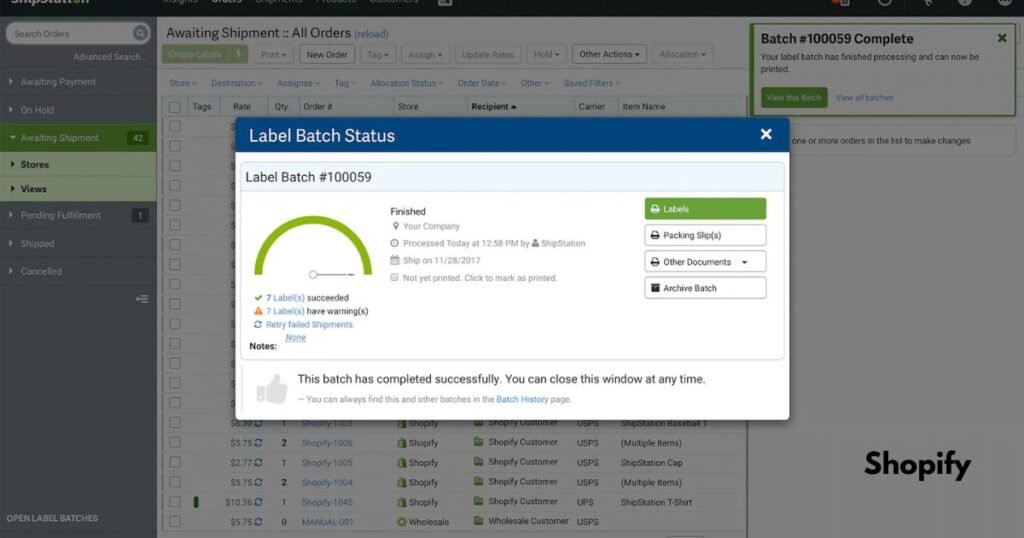Open the Saved Filters dropdown
1024x538 pixels.
click(592, 83)
